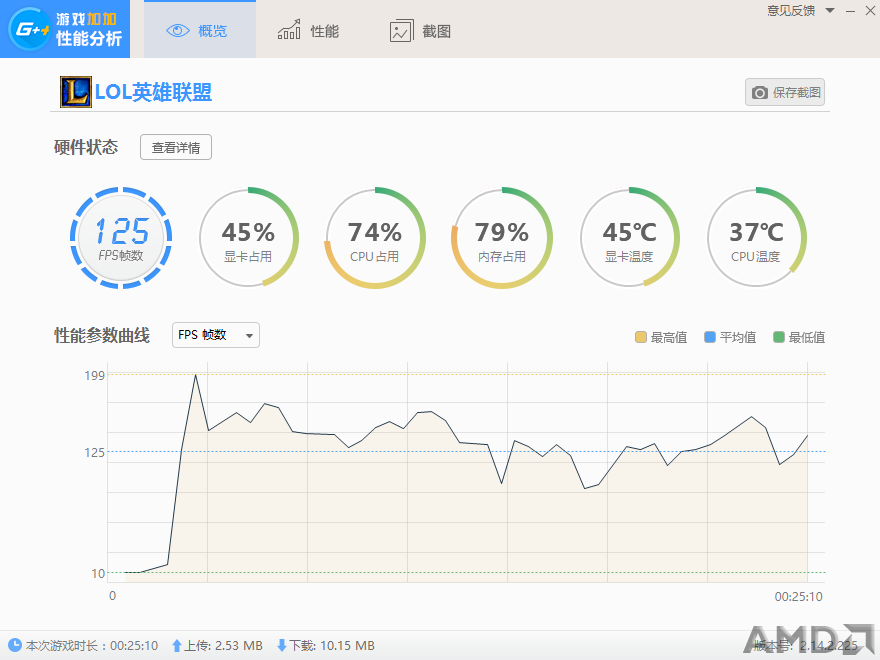Click the upload arrow icon
This screenshot has width=880, height=660.
[x=177, y=646]
